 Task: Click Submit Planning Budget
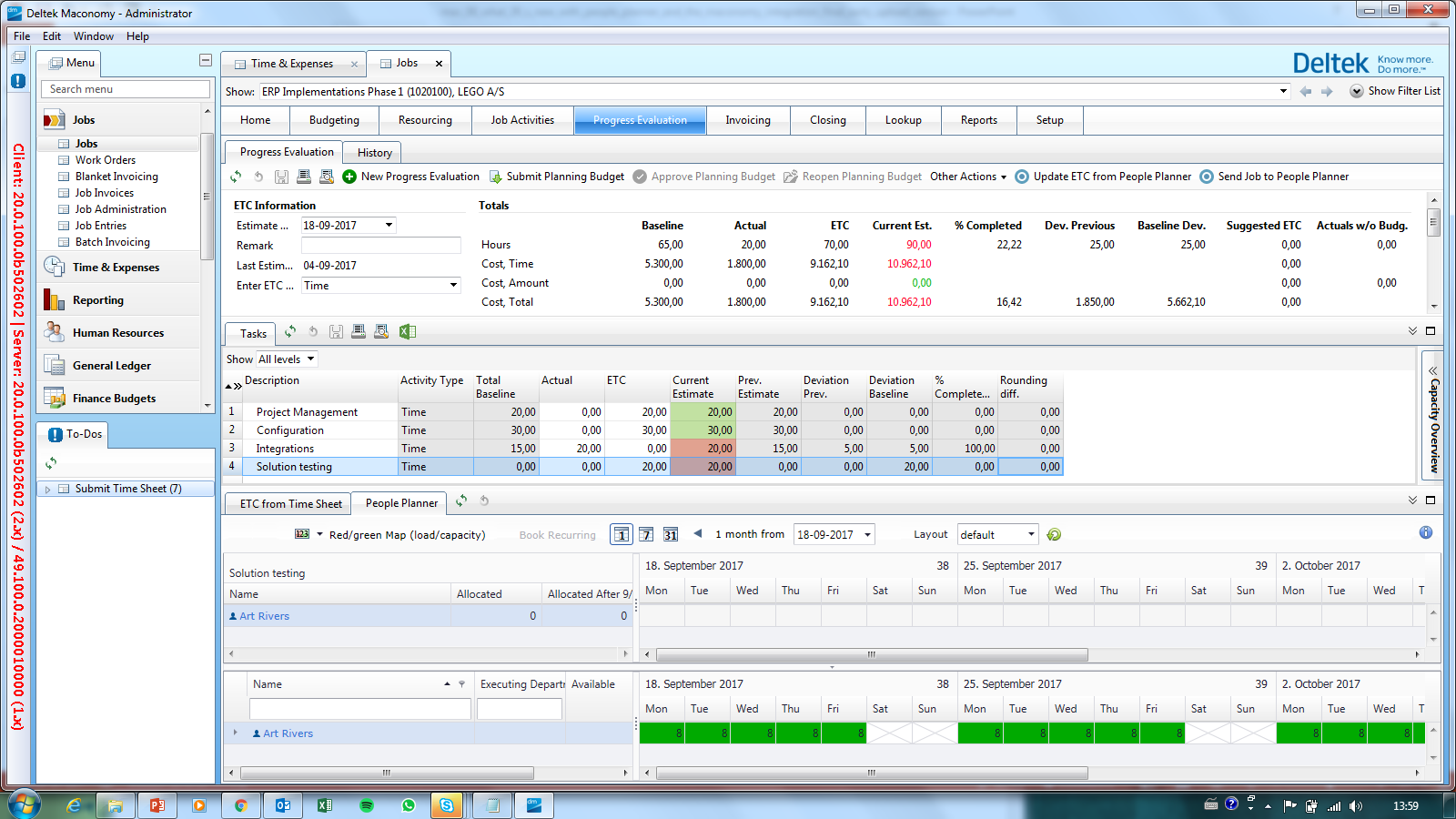tap(556, 177)
